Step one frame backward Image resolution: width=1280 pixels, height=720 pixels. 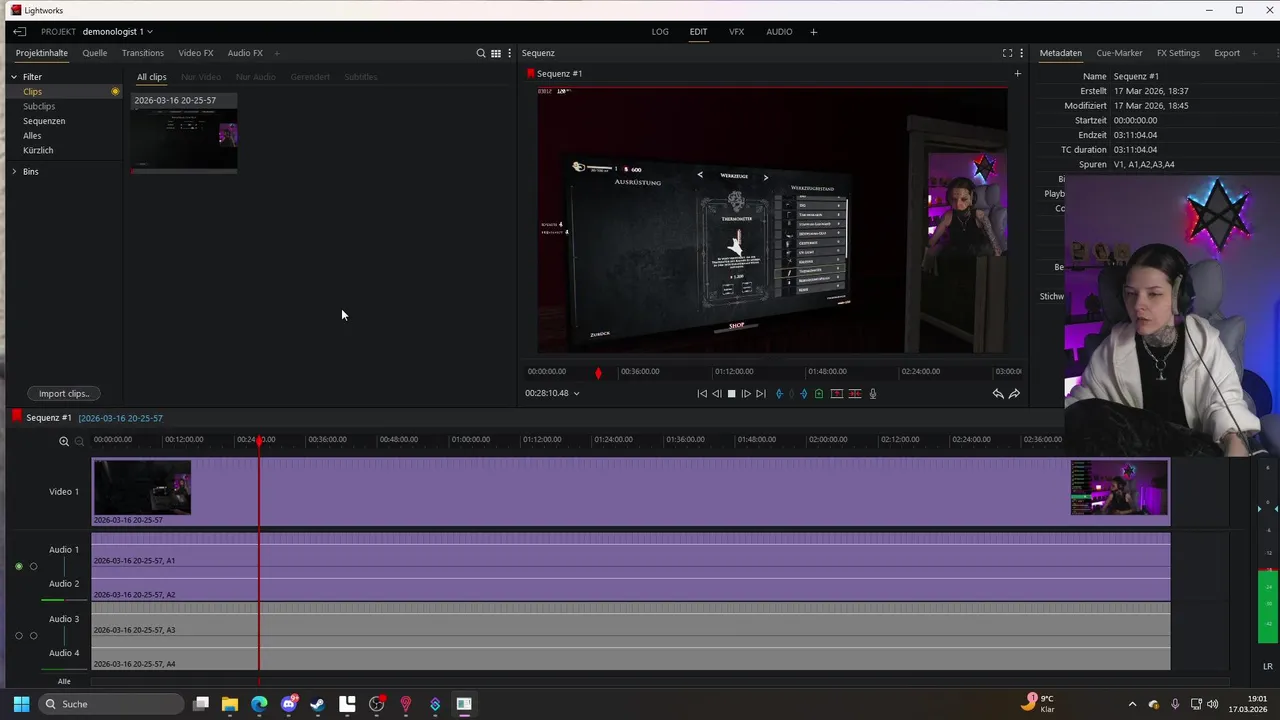click(716, 394)
